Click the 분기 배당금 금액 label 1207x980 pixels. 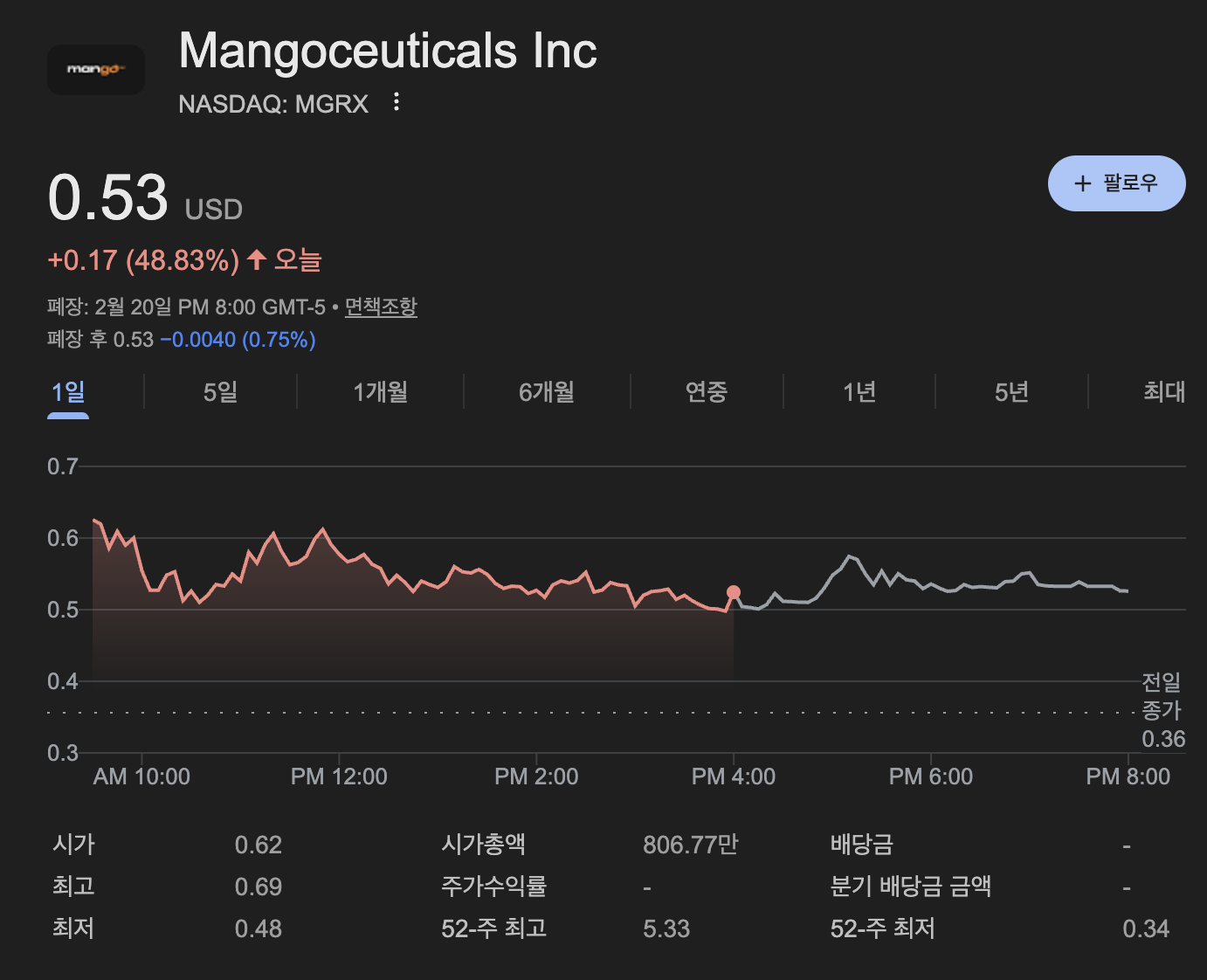point(910,887)
